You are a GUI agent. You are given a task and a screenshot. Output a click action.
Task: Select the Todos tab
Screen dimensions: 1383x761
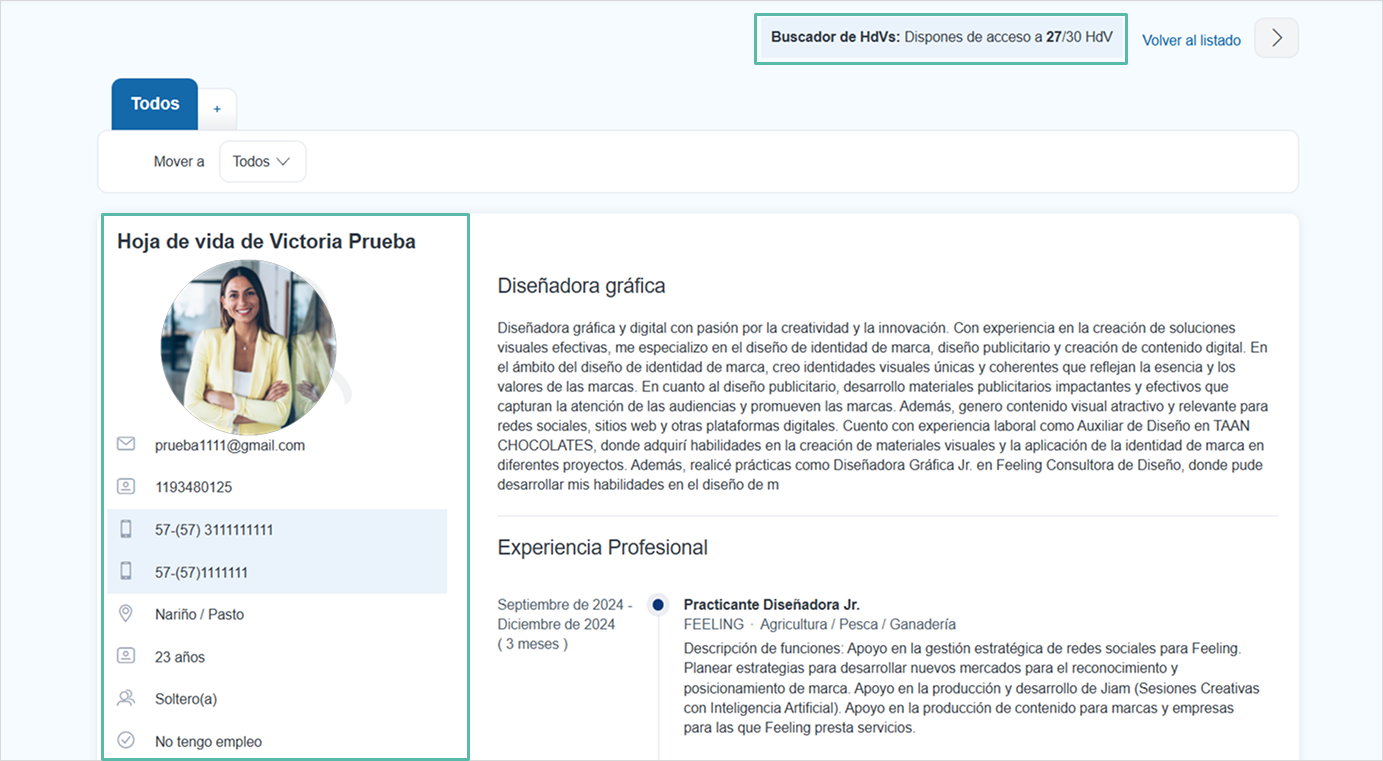point(155,104)
